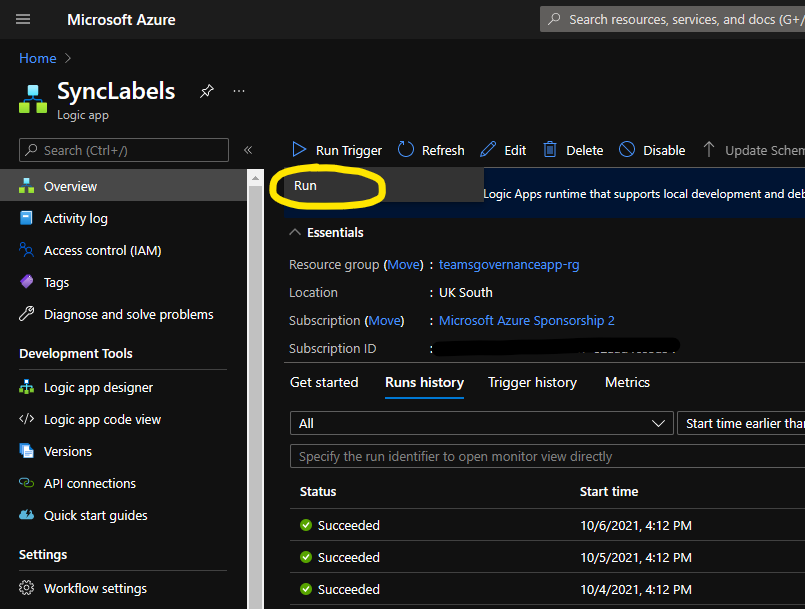Collapse the Essentials section
This screenshot has height=609, width=805.
[295, 233]
